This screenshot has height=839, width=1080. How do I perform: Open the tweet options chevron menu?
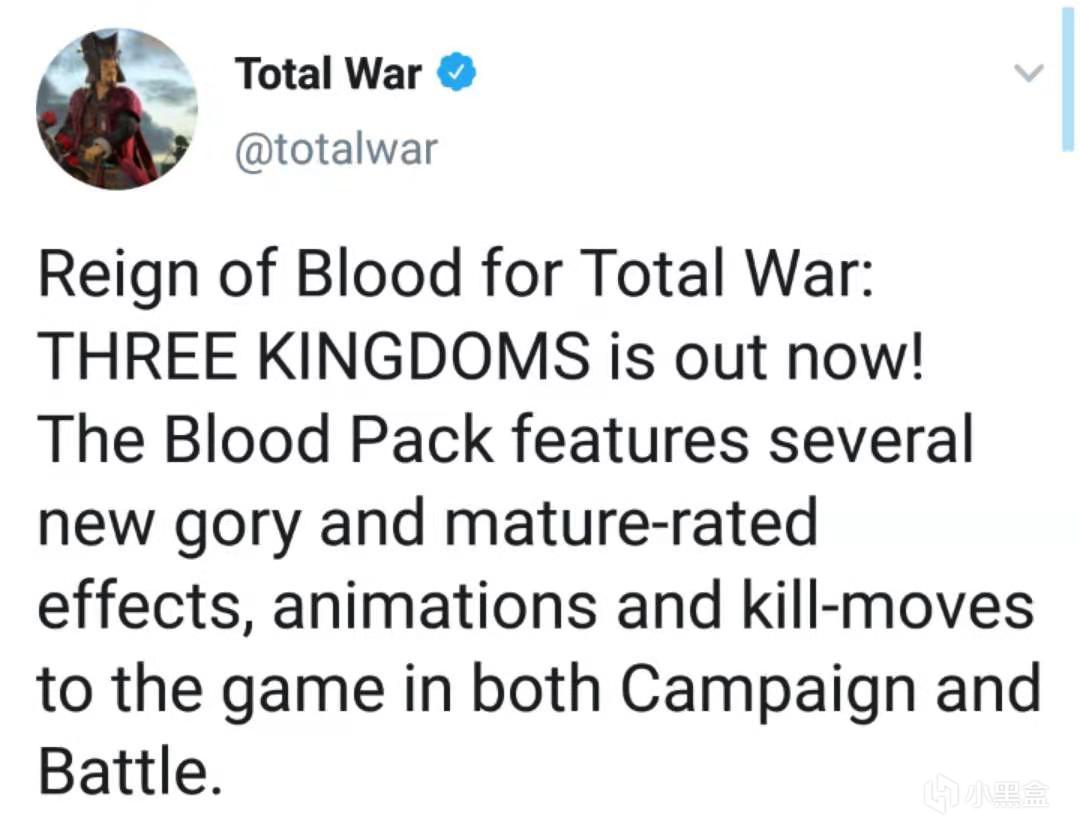[x=1028, y=72]
